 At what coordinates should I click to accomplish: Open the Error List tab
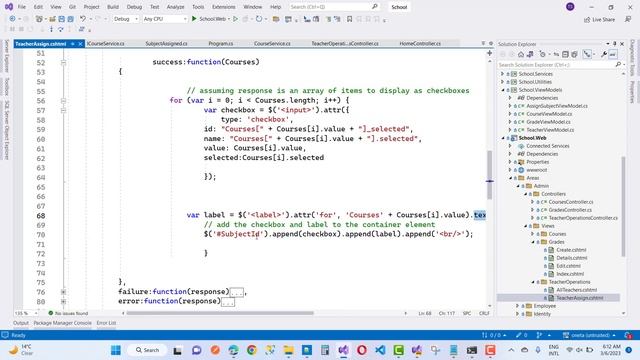[x=106, y=323]
